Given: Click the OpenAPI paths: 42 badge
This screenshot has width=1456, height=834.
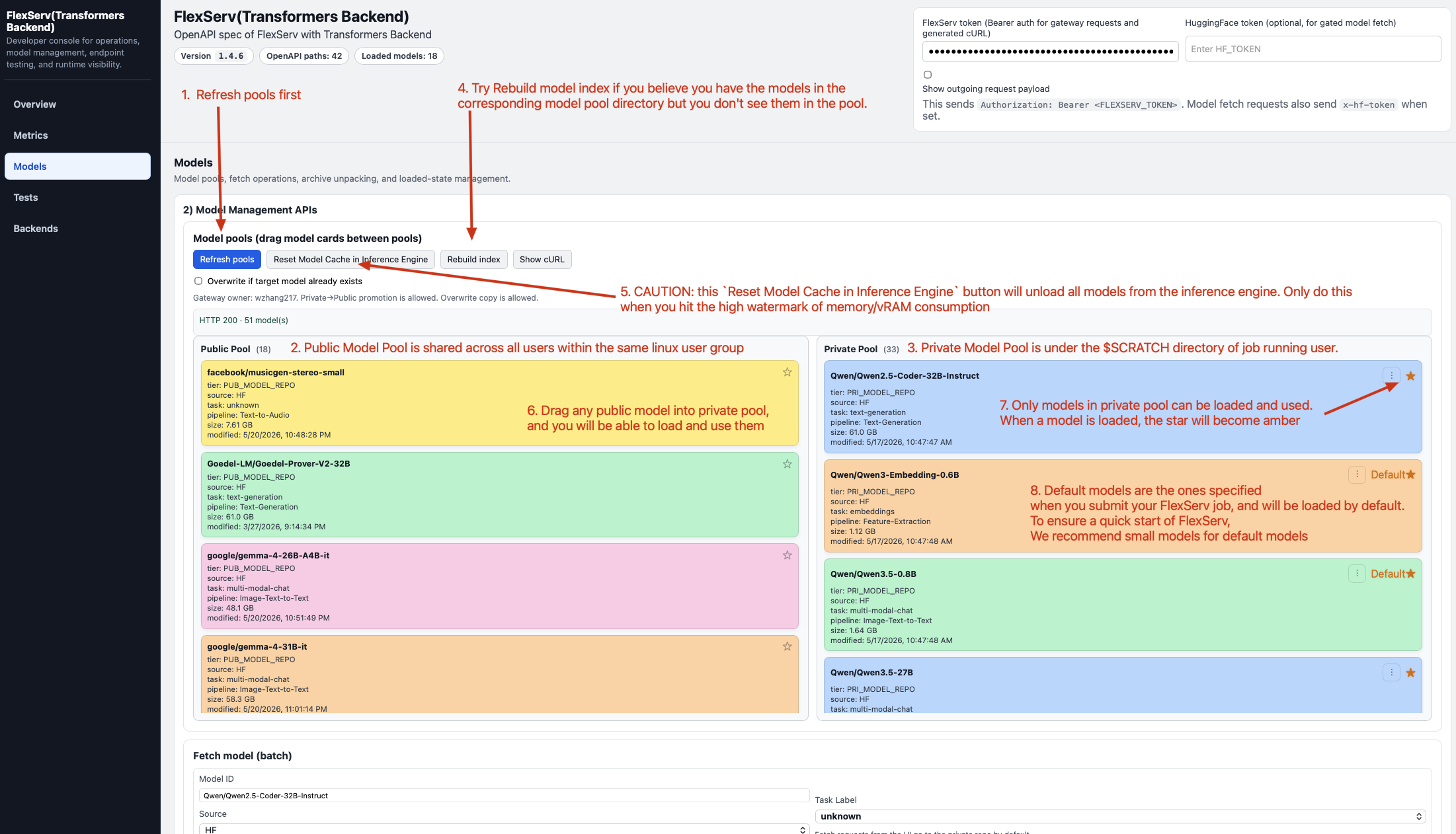Looking at the screenshot, I should tap(304, 56).
